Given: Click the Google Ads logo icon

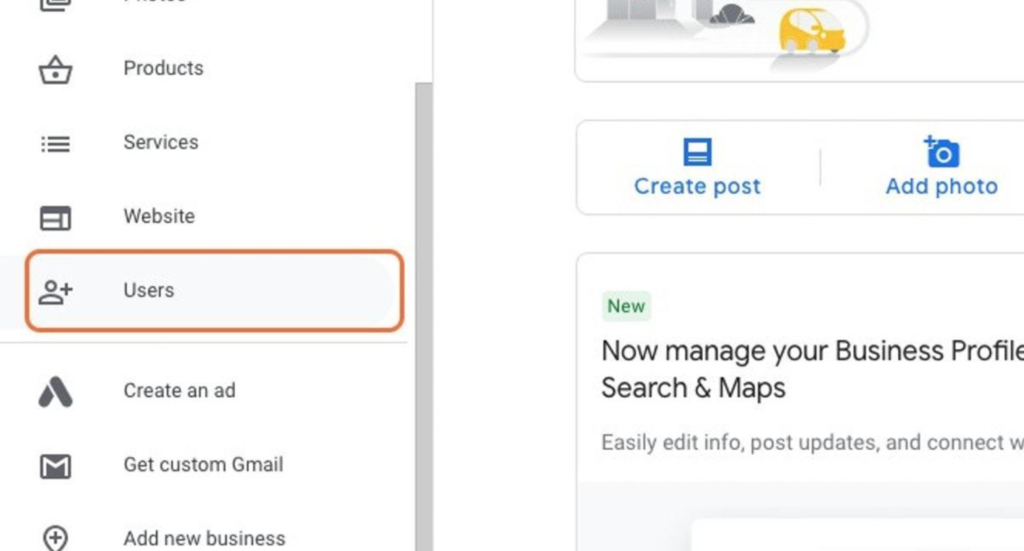Looking at the screenshot, I should click(x=56, y=392).
